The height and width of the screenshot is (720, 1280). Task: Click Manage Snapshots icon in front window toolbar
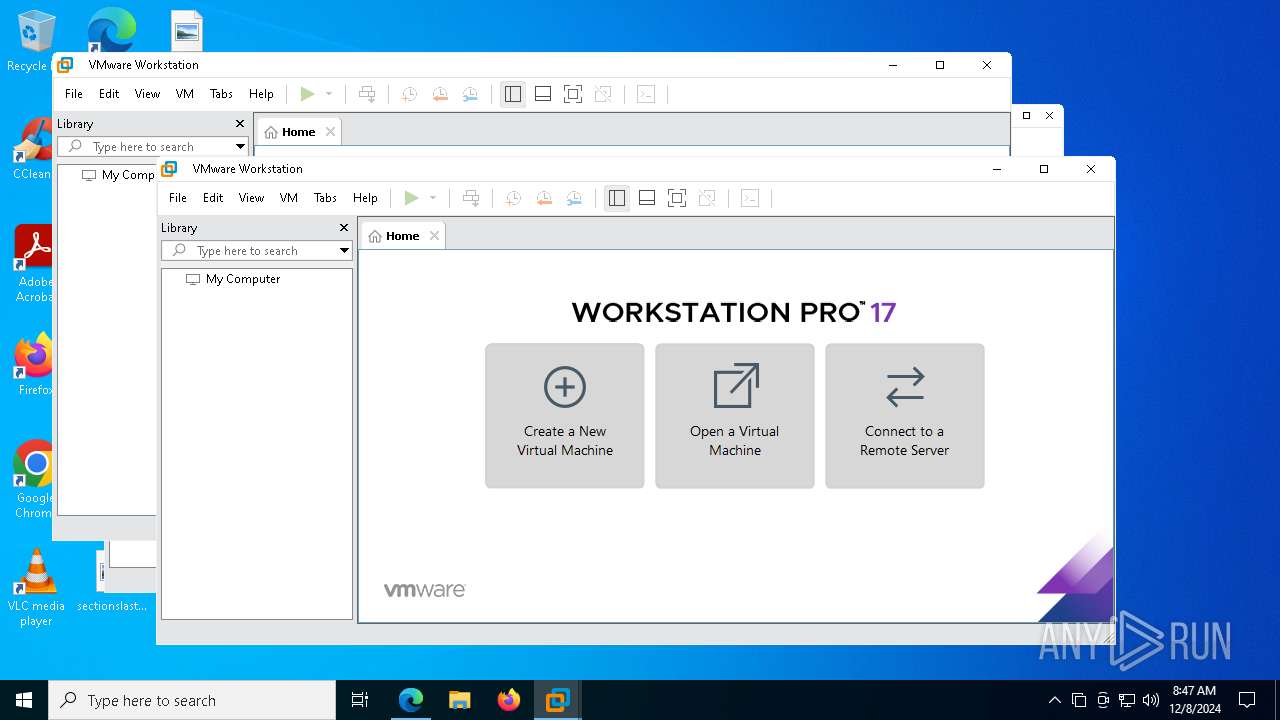575,198
